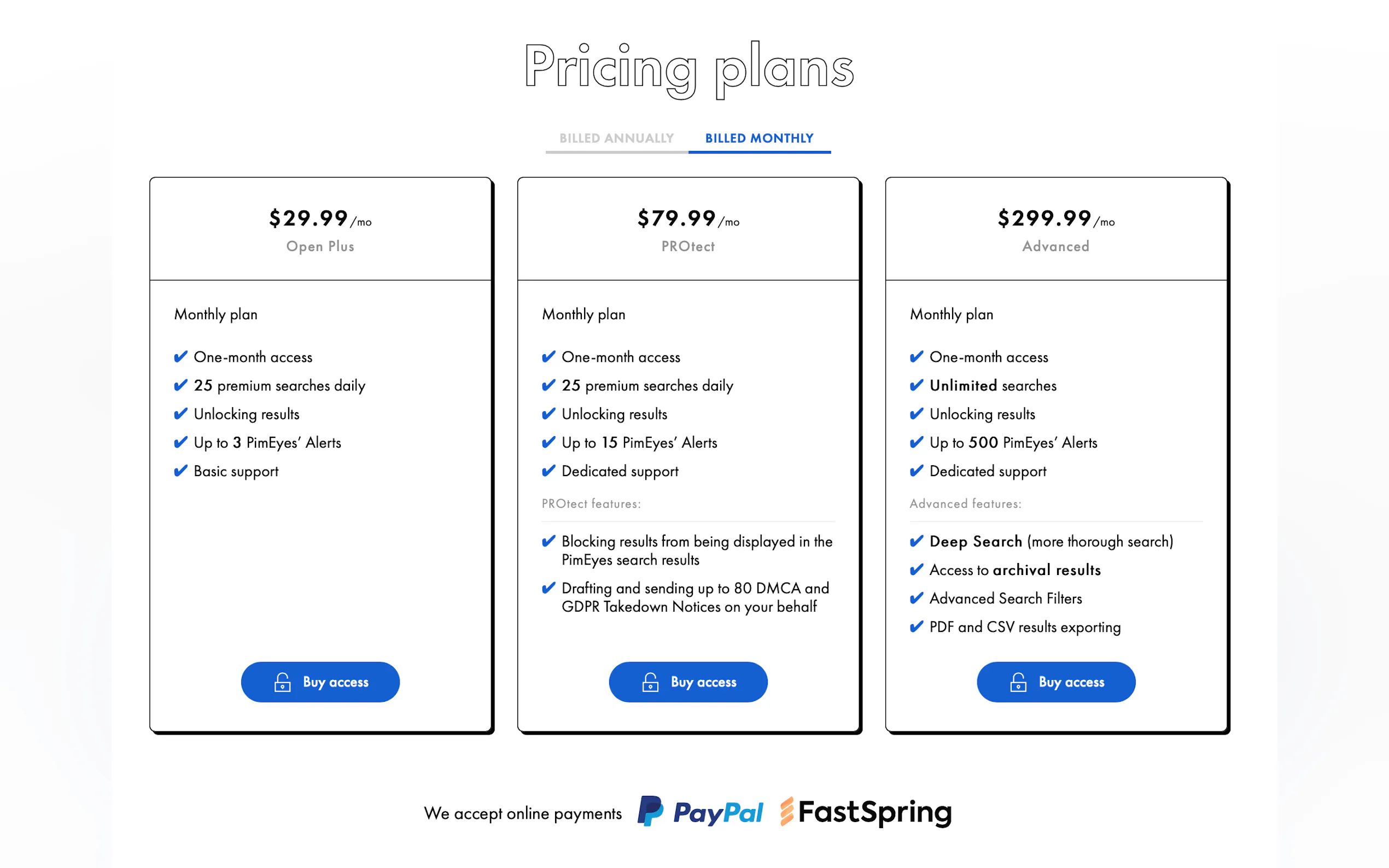Screen dimensions: 1389x868
Task: Buy access to the $79.99 PROtect plan
Action: 688,682
